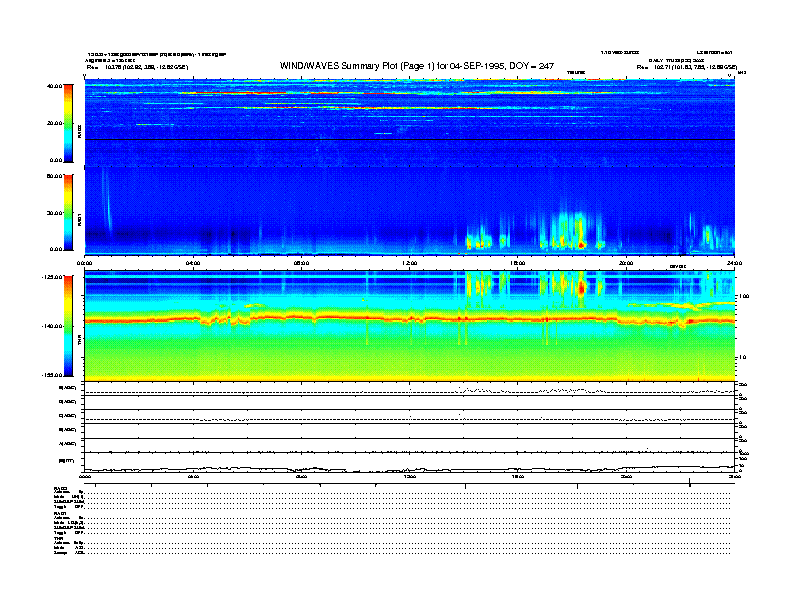Click 00:00 tick label under RAD1 spectrogram

click(84, 263)
